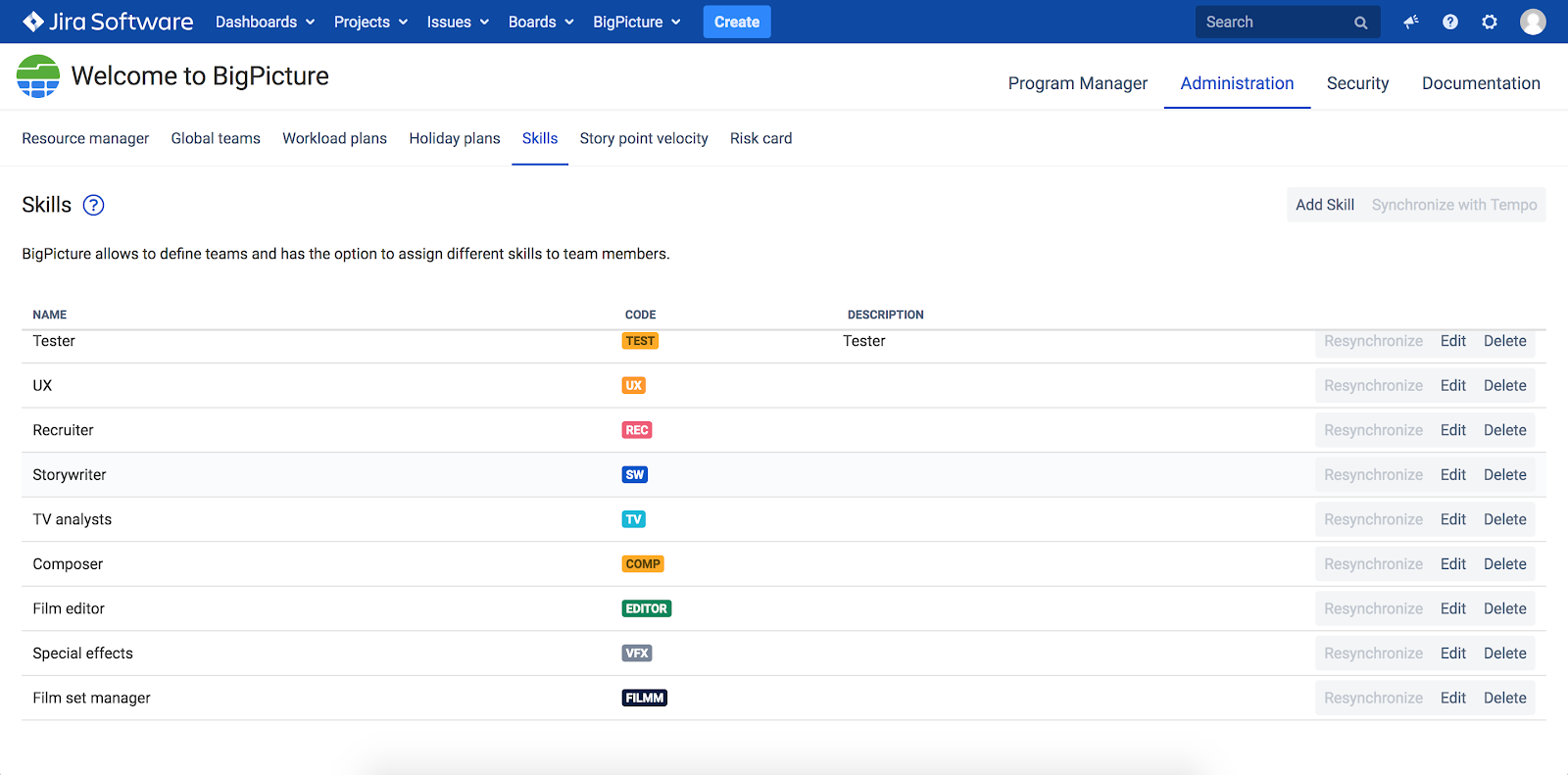The image size is (1568, 775).
Task: Click the TEST skill code badge
Action: [640, 341]
